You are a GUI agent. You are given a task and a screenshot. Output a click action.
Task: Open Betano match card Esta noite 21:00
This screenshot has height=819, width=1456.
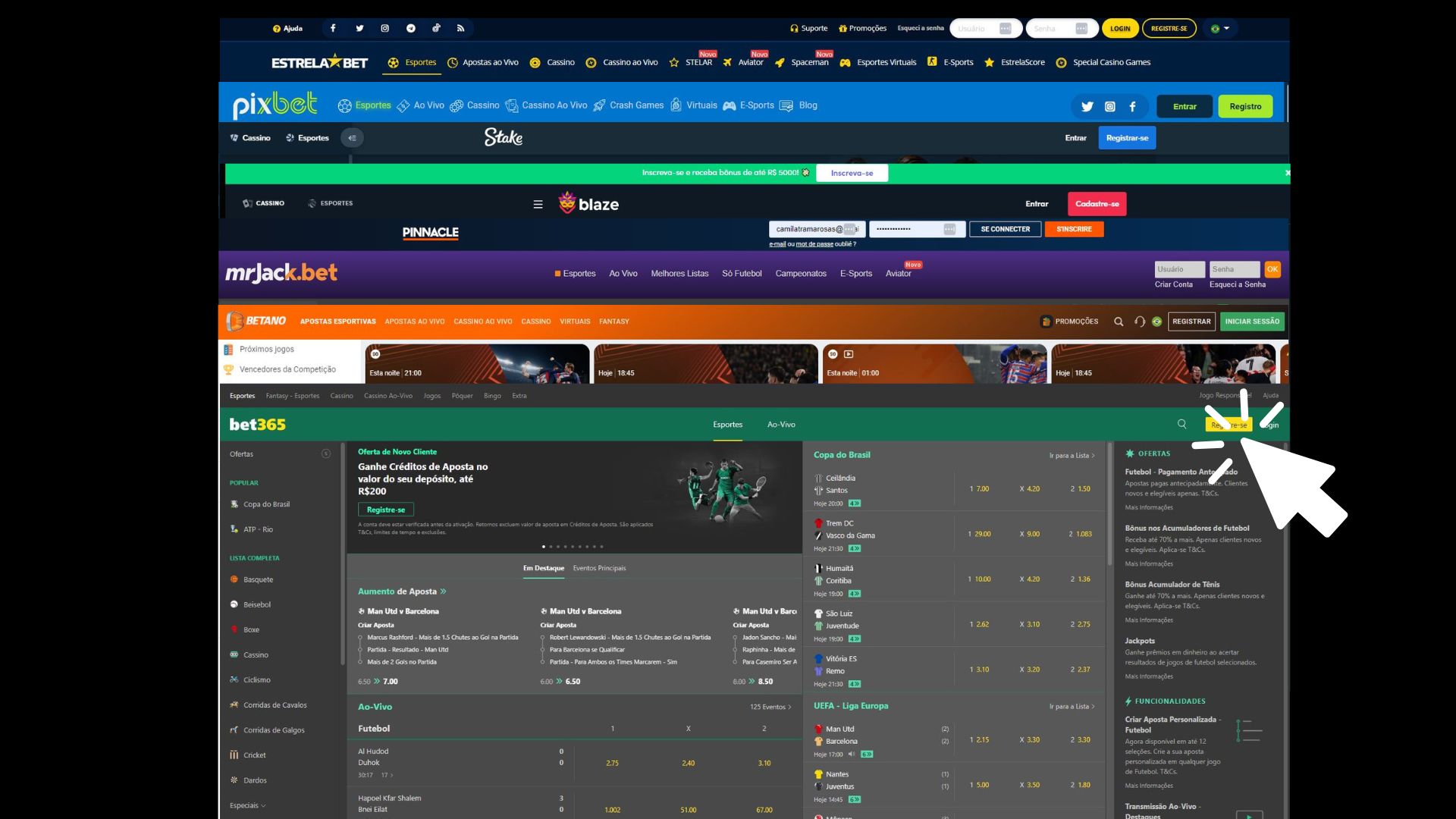tap(477, 363)
